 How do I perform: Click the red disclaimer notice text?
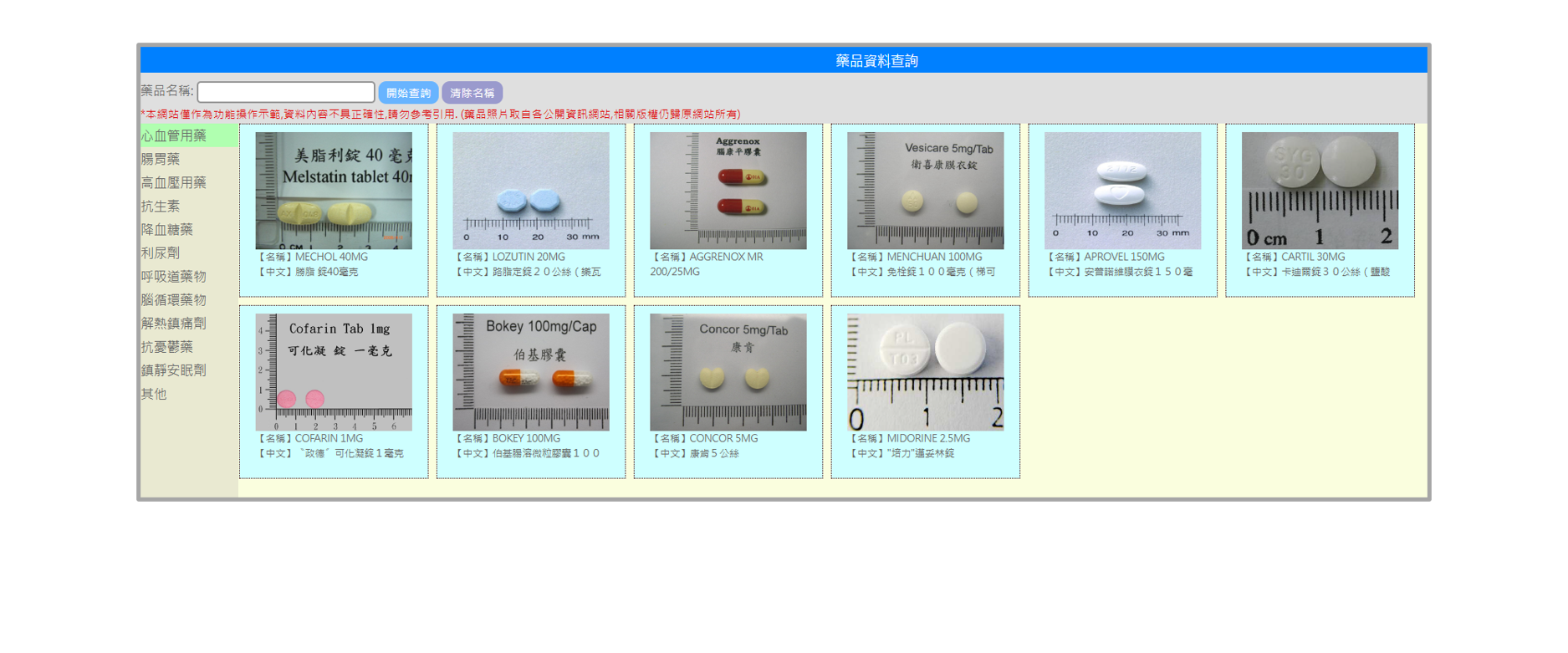point(441,114)
